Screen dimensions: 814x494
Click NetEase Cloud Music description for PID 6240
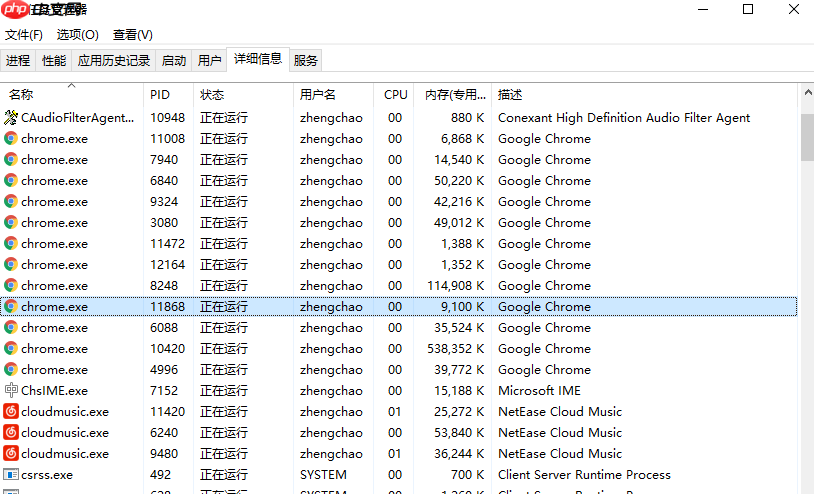tap(560, 432)
